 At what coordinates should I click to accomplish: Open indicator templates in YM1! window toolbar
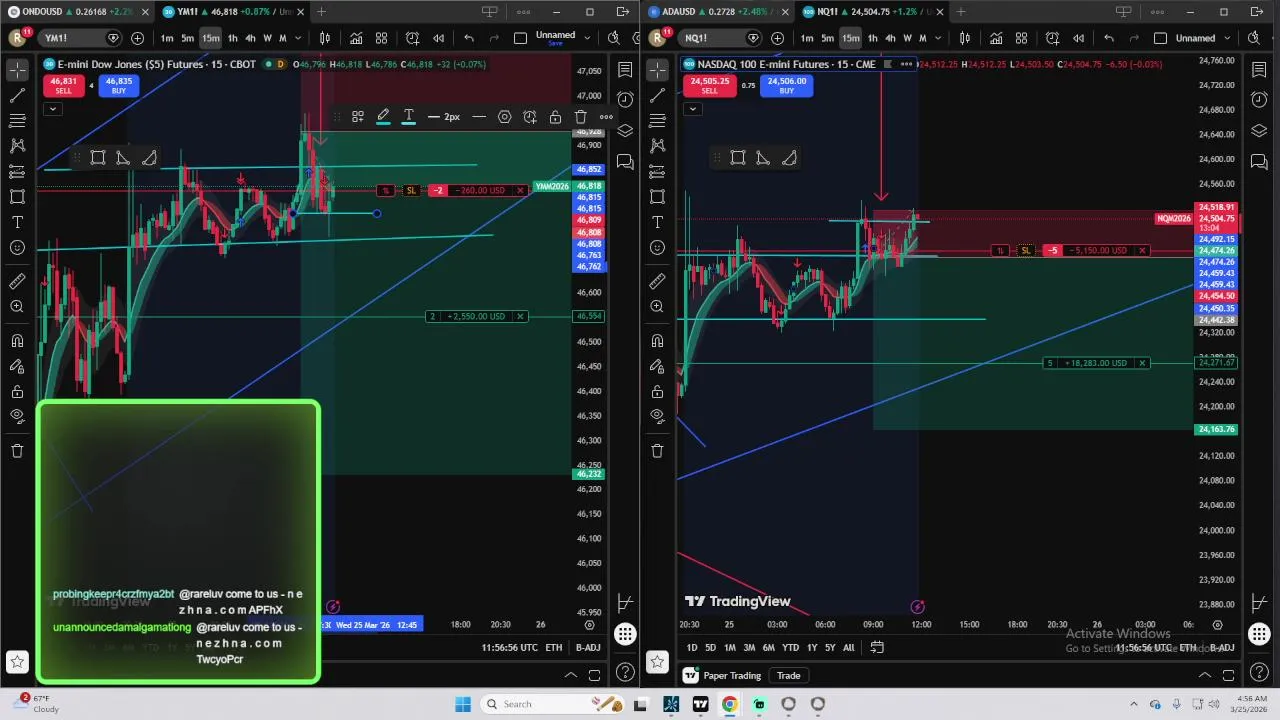381,38
